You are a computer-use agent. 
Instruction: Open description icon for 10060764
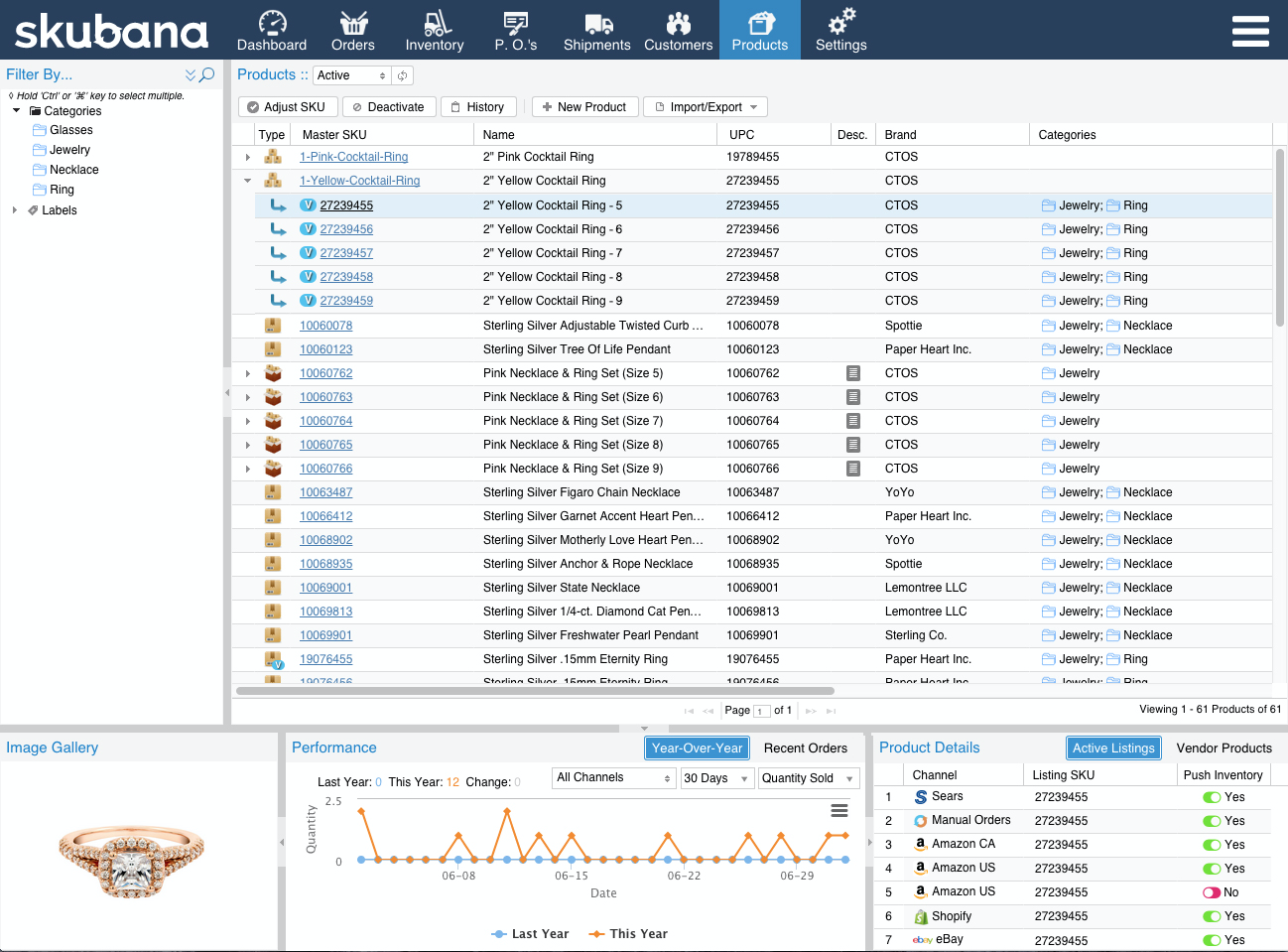[852, 421]
